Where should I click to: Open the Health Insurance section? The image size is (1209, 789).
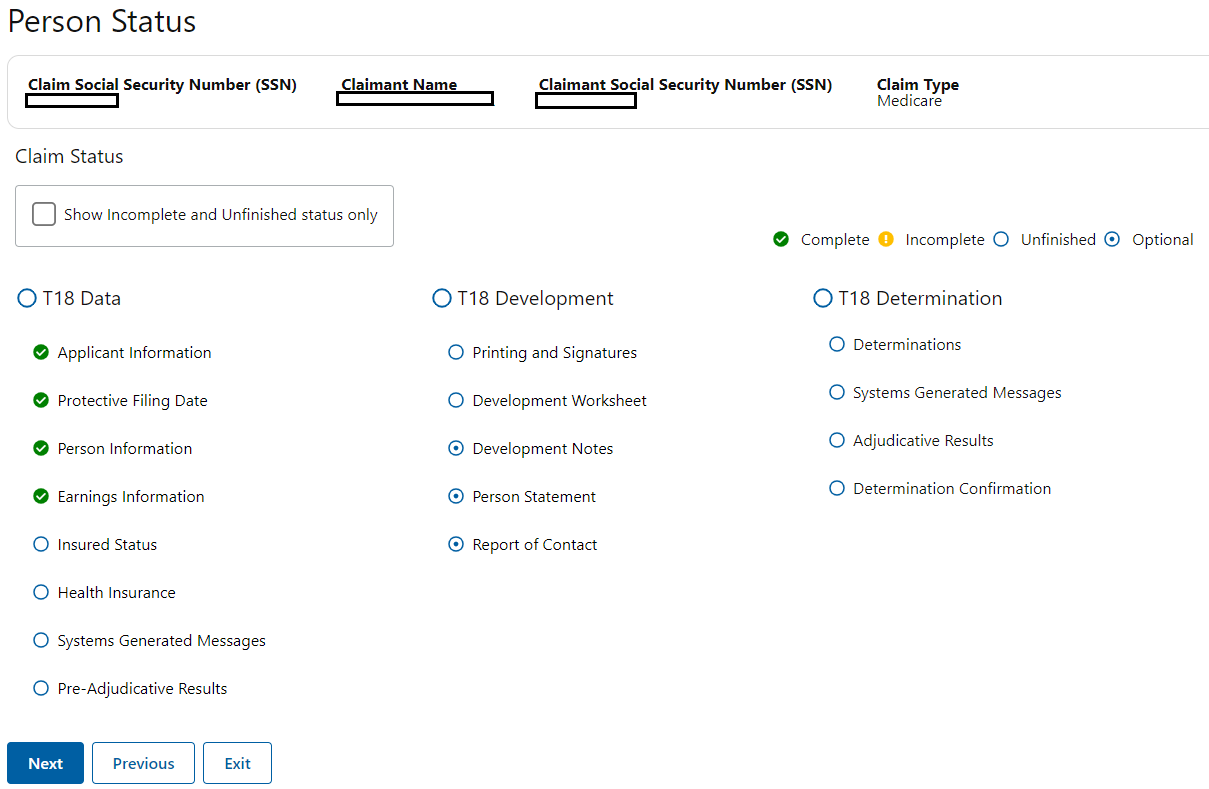pyautogui.click(x=116, y=592)
